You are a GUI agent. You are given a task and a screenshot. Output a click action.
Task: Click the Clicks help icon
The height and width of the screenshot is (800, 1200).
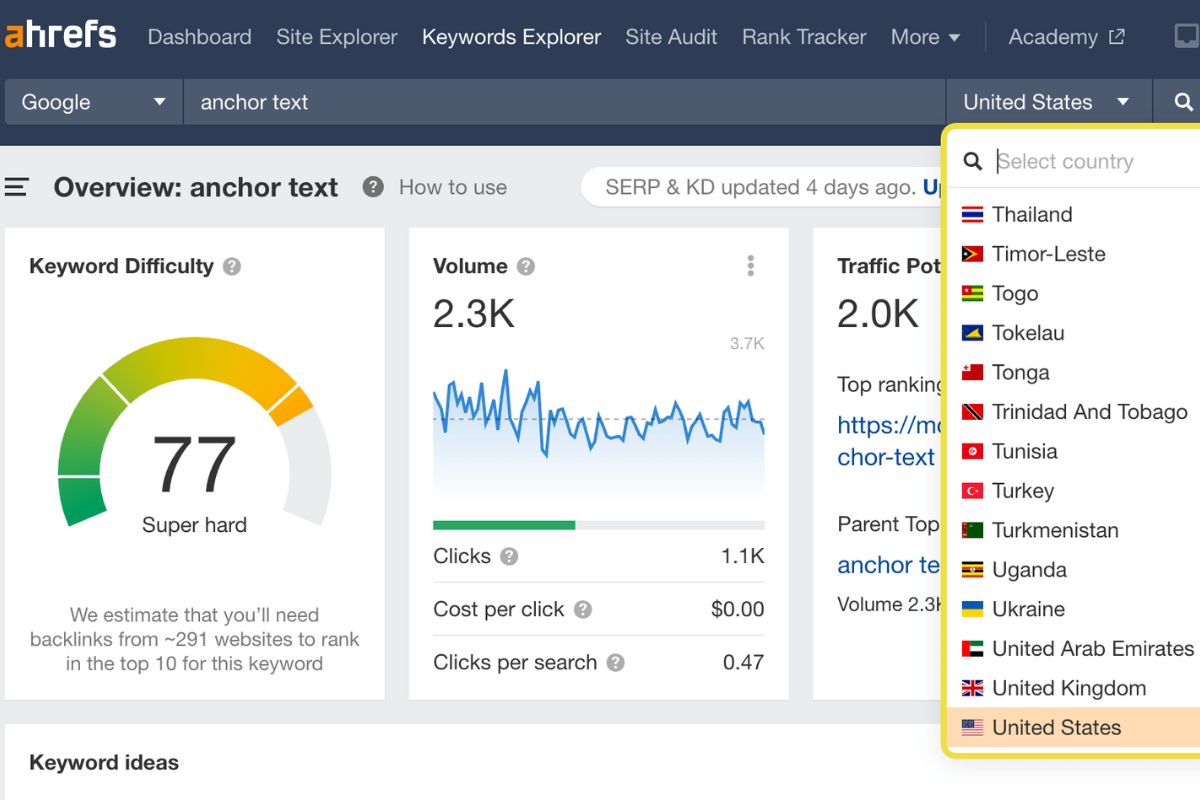tap(509, 556)
